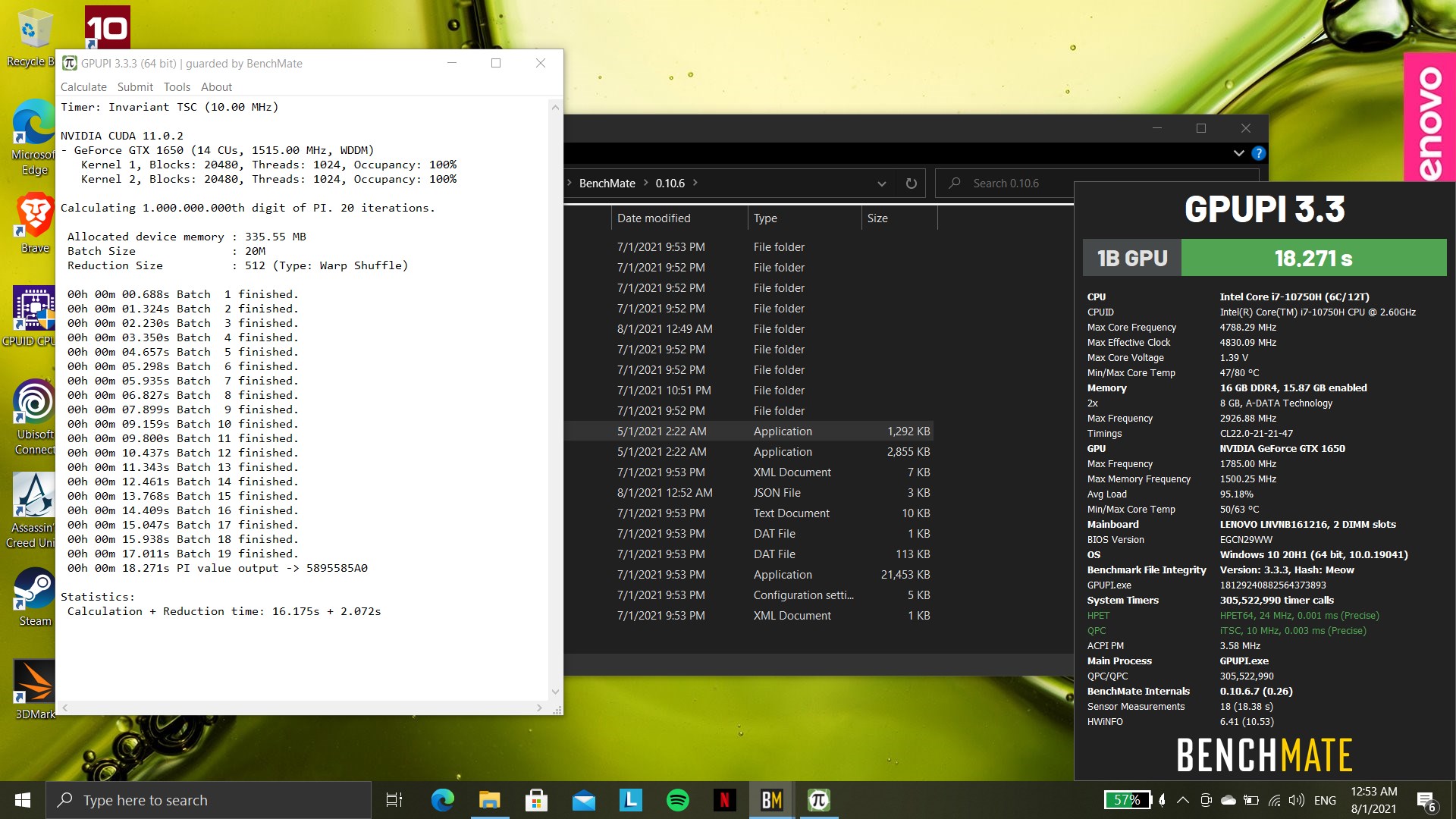This screenshot has width=1456, height=819.
Task: Open the Submit menu in GPUPI
Action: coord(135,87)
